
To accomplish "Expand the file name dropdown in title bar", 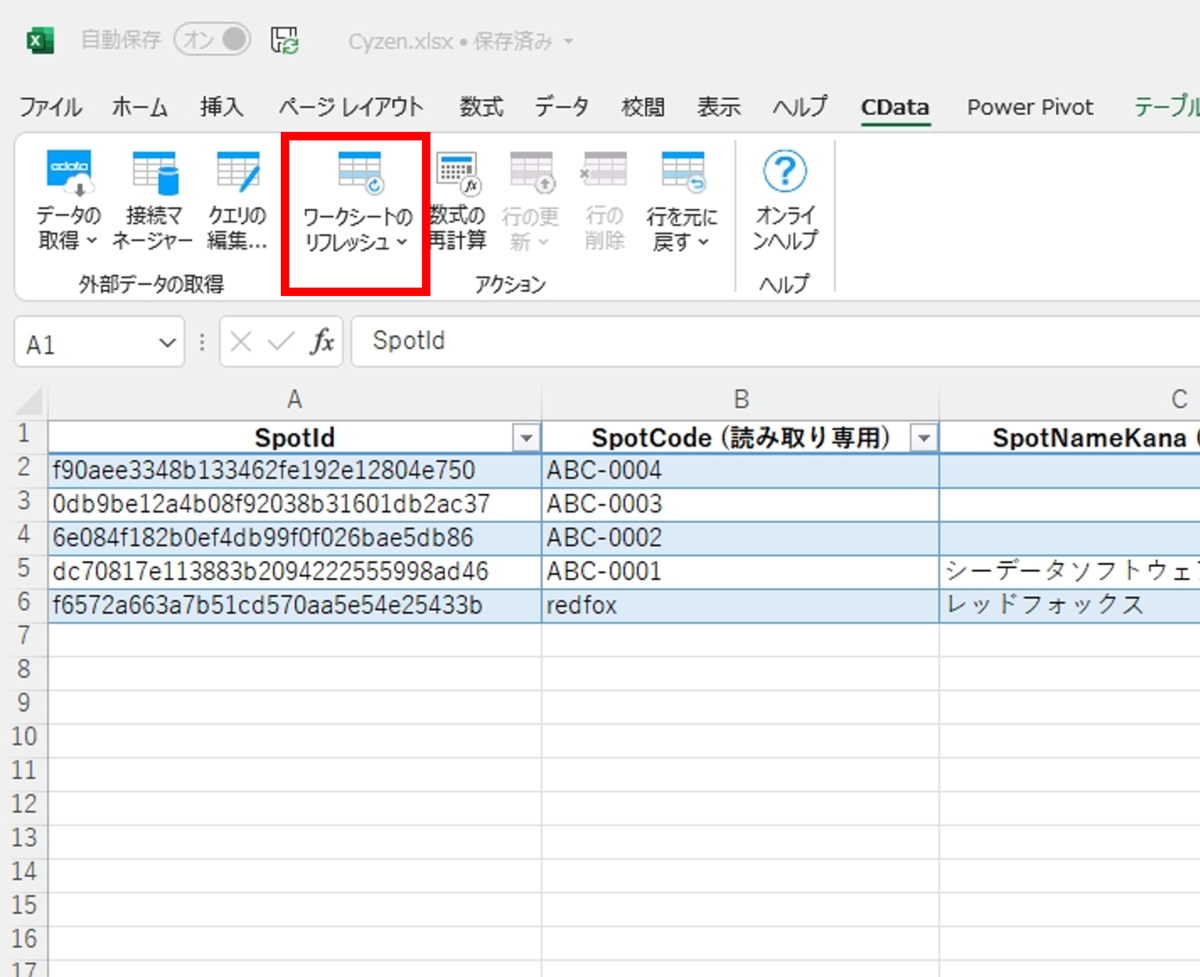I will (569, 42).
